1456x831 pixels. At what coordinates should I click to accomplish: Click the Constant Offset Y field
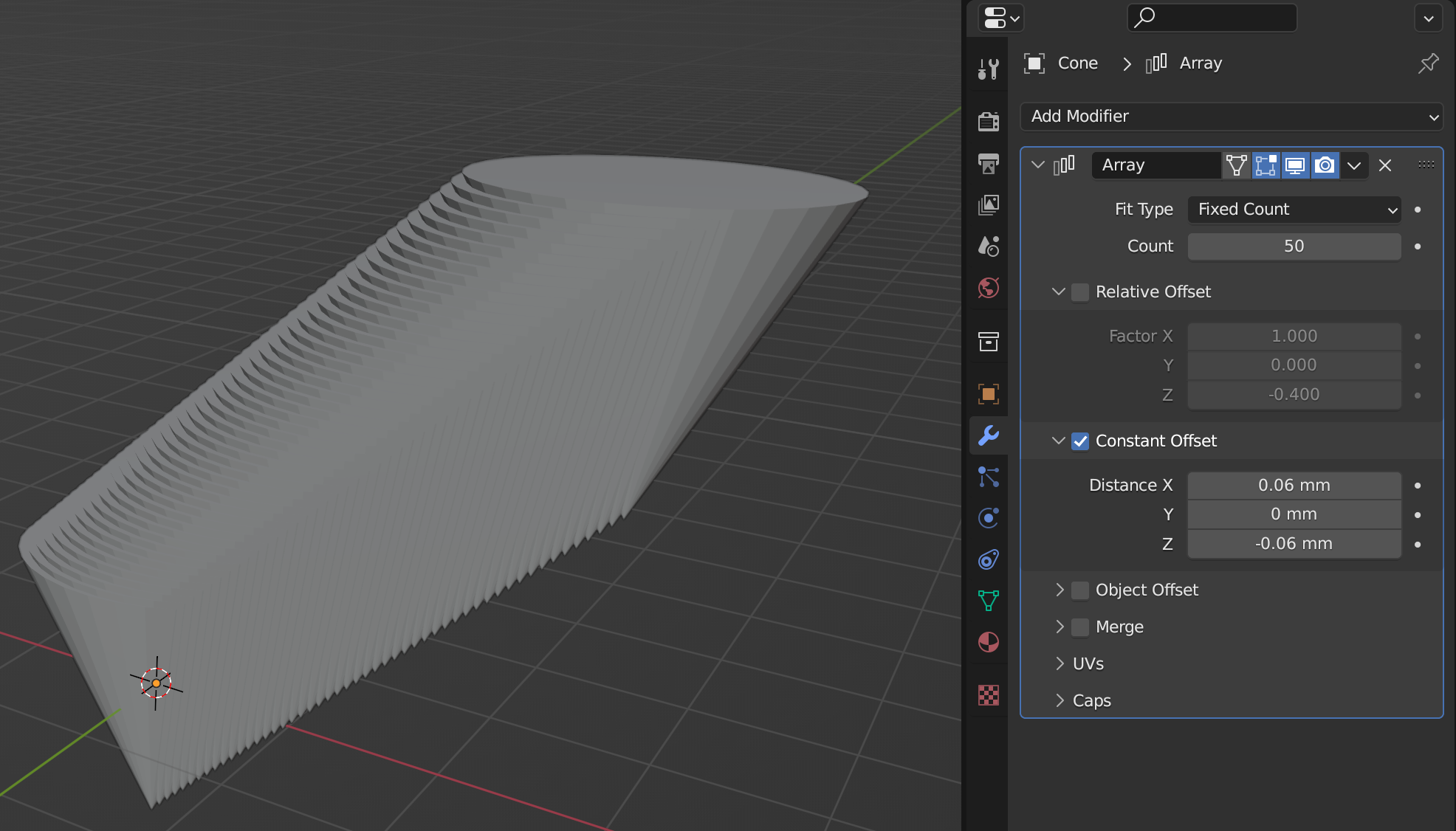pyautogui.click(x=1294, y=514)
